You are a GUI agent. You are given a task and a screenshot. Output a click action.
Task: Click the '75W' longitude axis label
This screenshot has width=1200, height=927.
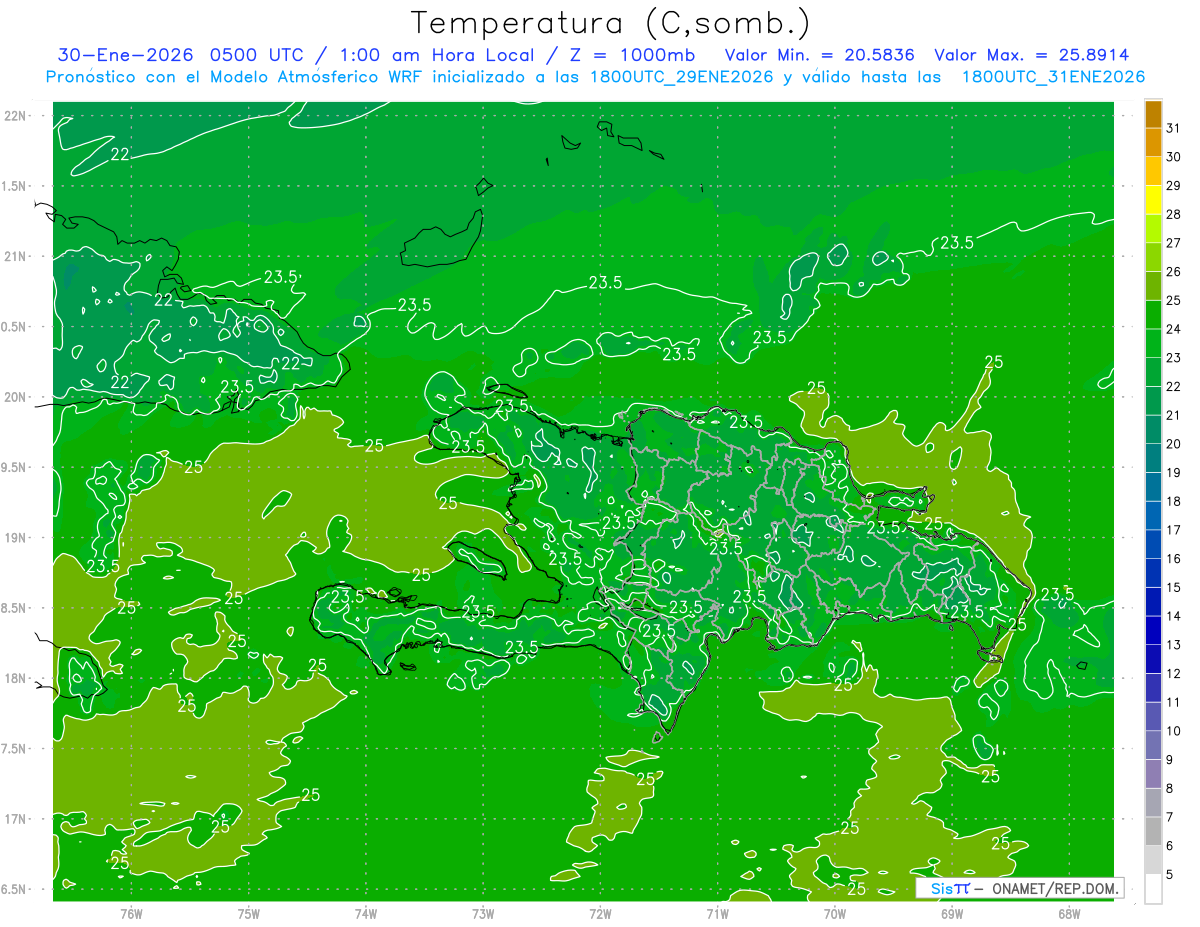(x=249, y=914)
